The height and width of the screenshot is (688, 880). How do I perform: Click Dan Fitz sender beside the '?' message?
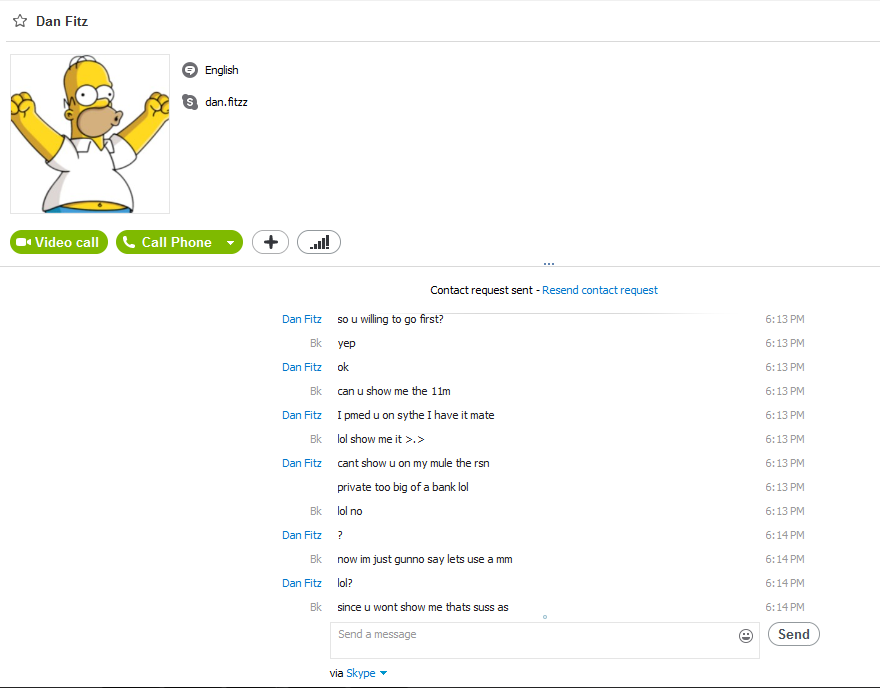coord(301,535)
